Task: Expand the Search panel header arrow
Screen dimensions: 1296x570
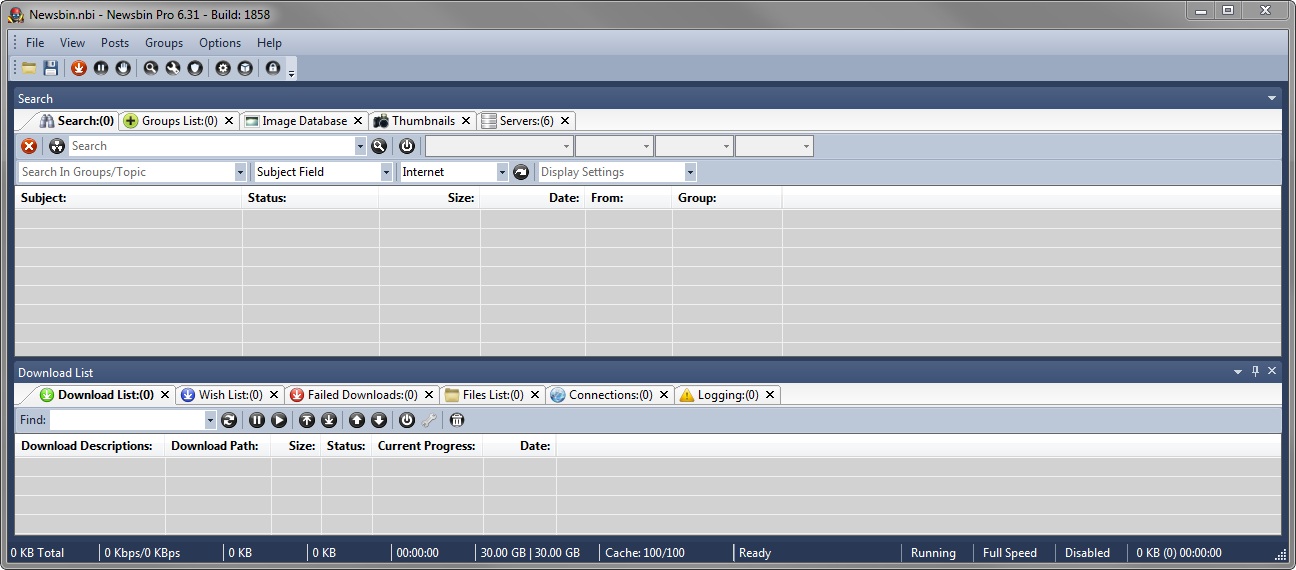Action: tap(1272, 98)
